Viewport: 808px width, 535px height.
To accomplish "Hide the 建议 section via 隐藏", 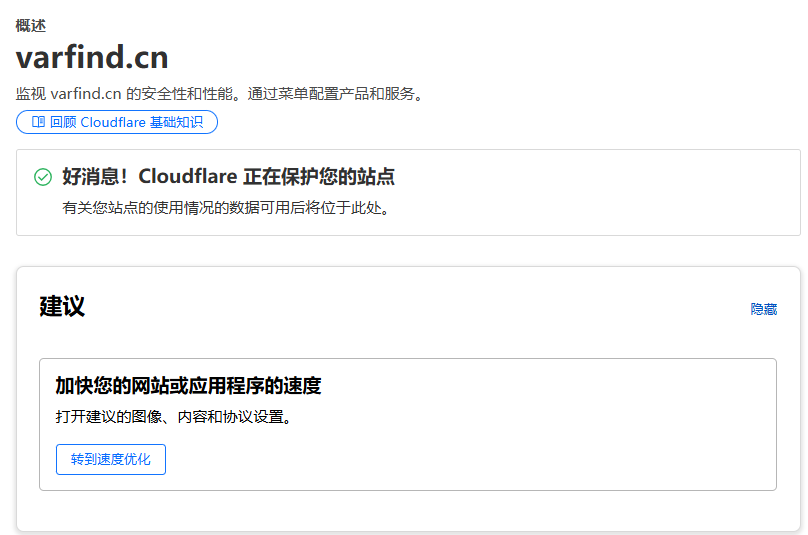I will click(x=763, y=309).
